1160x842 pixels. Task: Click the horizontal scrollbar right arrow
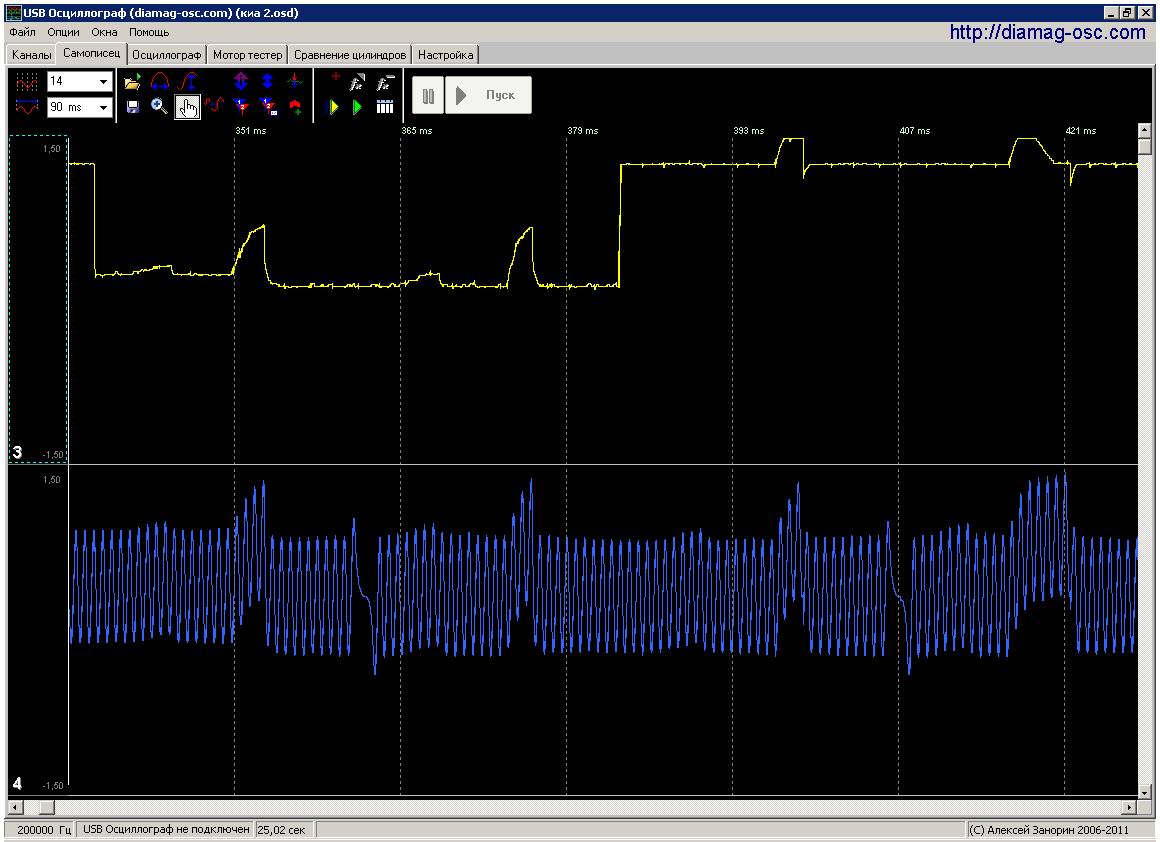coord(1129,806)
